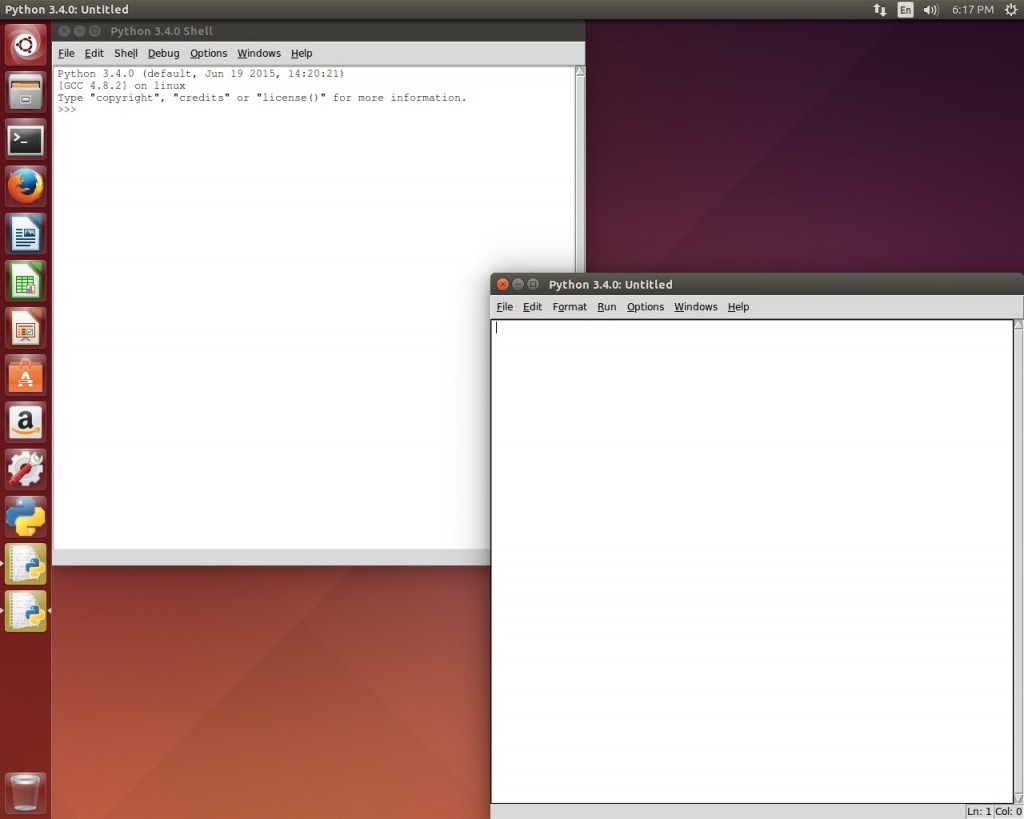
Task: Open the Format menu in the Untitled editor
Action: tap(569, 307)
